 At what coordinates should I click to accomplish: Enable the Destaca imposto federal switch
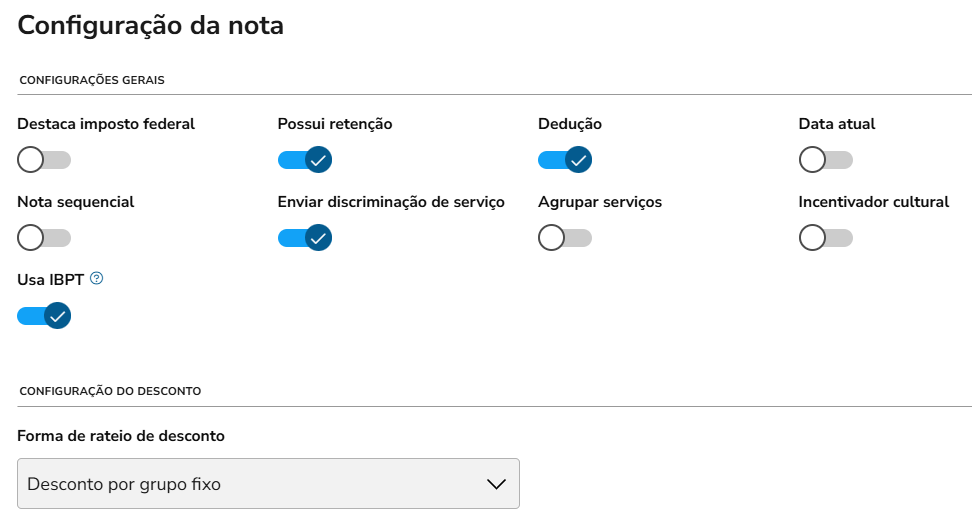[44, 160]
